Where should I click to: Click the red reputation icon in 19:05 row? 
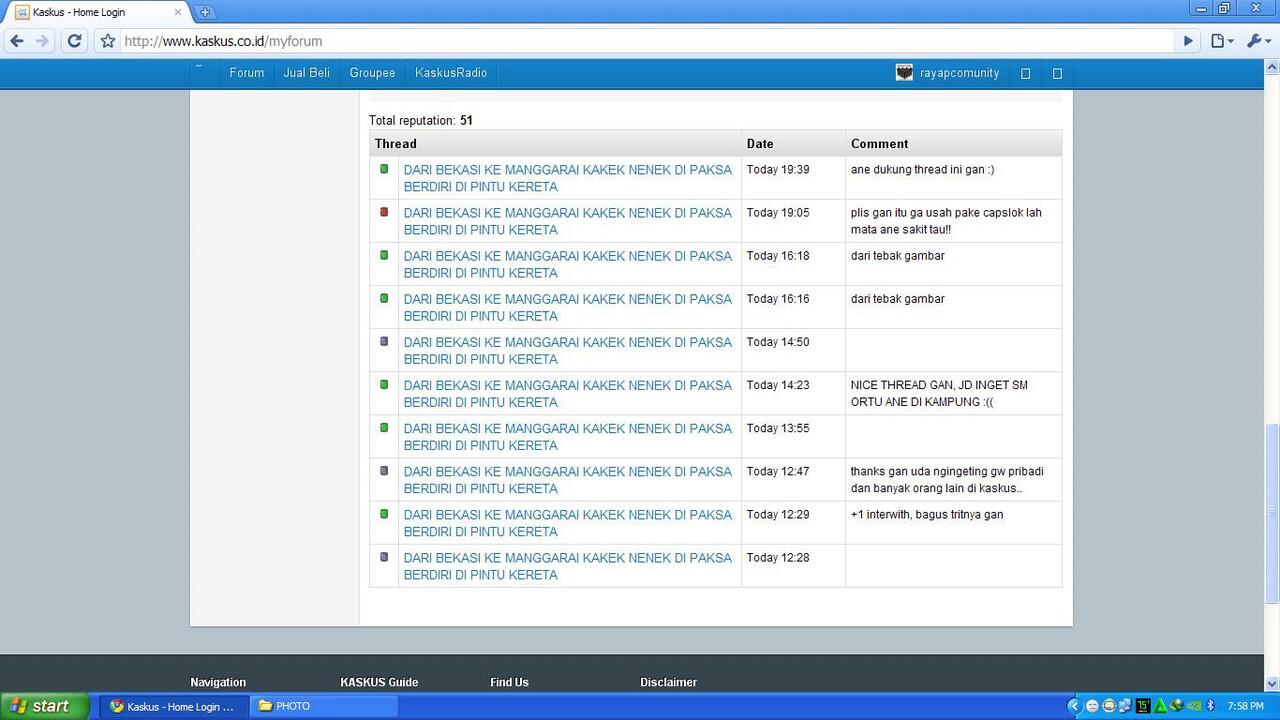coord(384,212)
